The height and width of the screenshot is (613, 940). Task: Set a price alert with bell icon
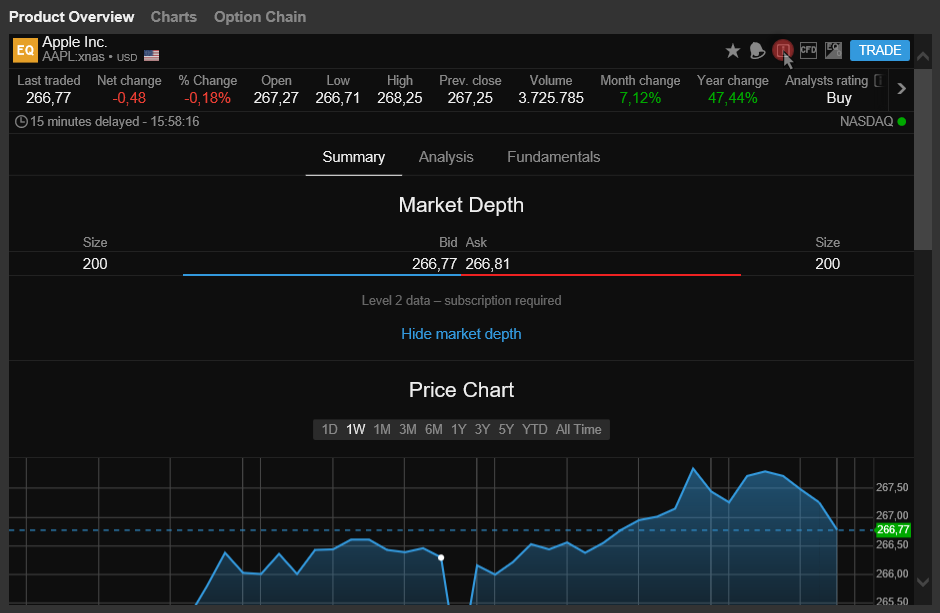(757, 51)
